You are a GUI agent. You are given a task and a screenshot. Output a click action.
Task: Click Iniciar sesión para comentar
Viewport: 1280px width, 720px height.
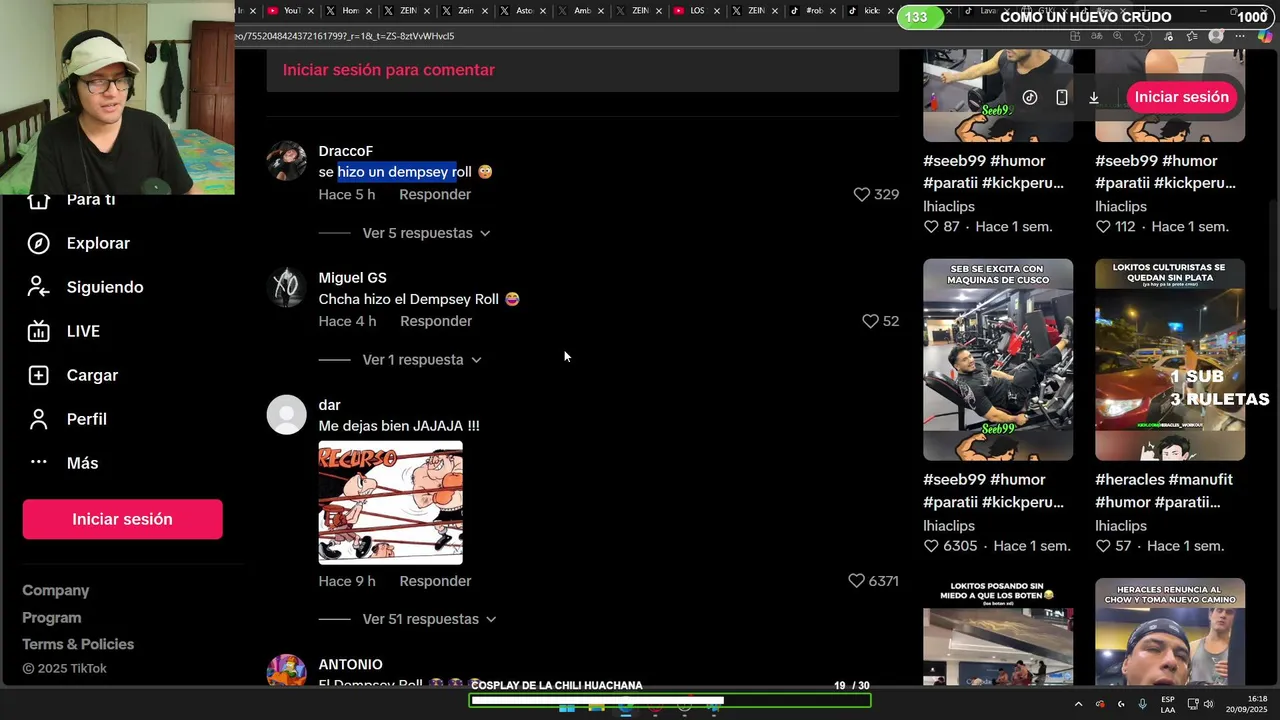[389, 70]
